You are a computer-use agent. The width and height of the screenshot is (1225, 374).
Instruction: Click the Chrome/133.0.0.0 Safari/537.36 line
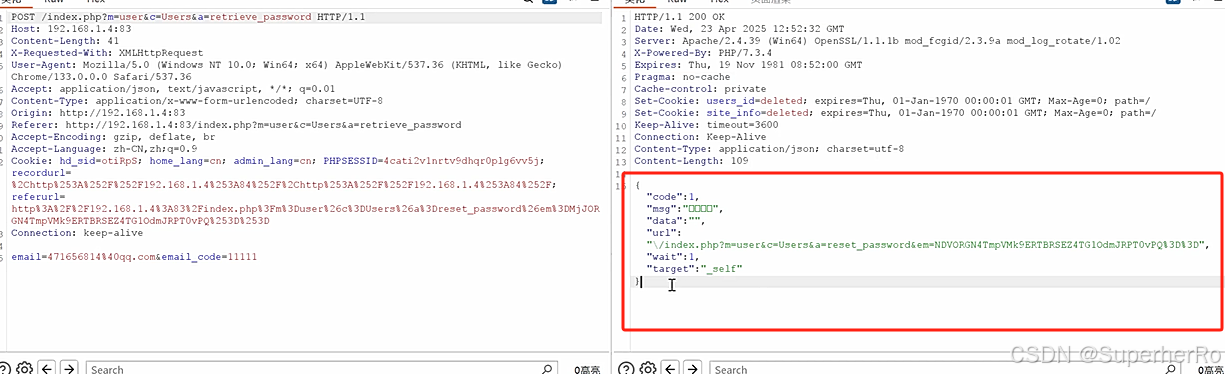(x=101, y=78)
